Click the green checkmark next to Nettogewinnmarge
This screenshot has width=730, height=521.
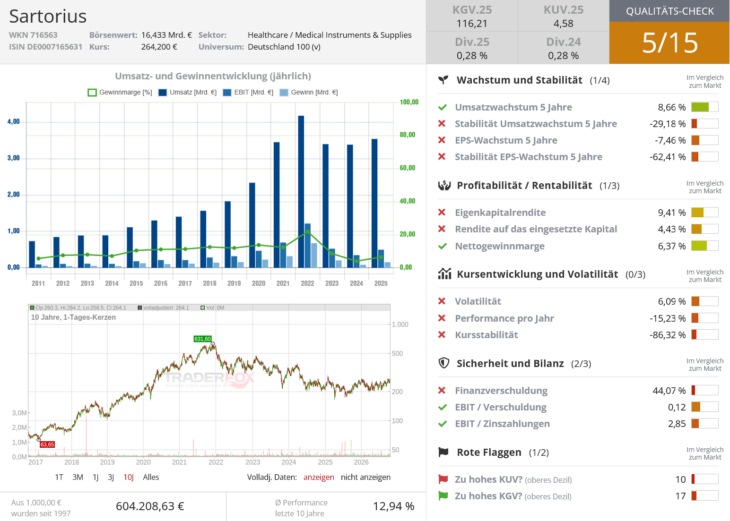click(x=442, y=246)
